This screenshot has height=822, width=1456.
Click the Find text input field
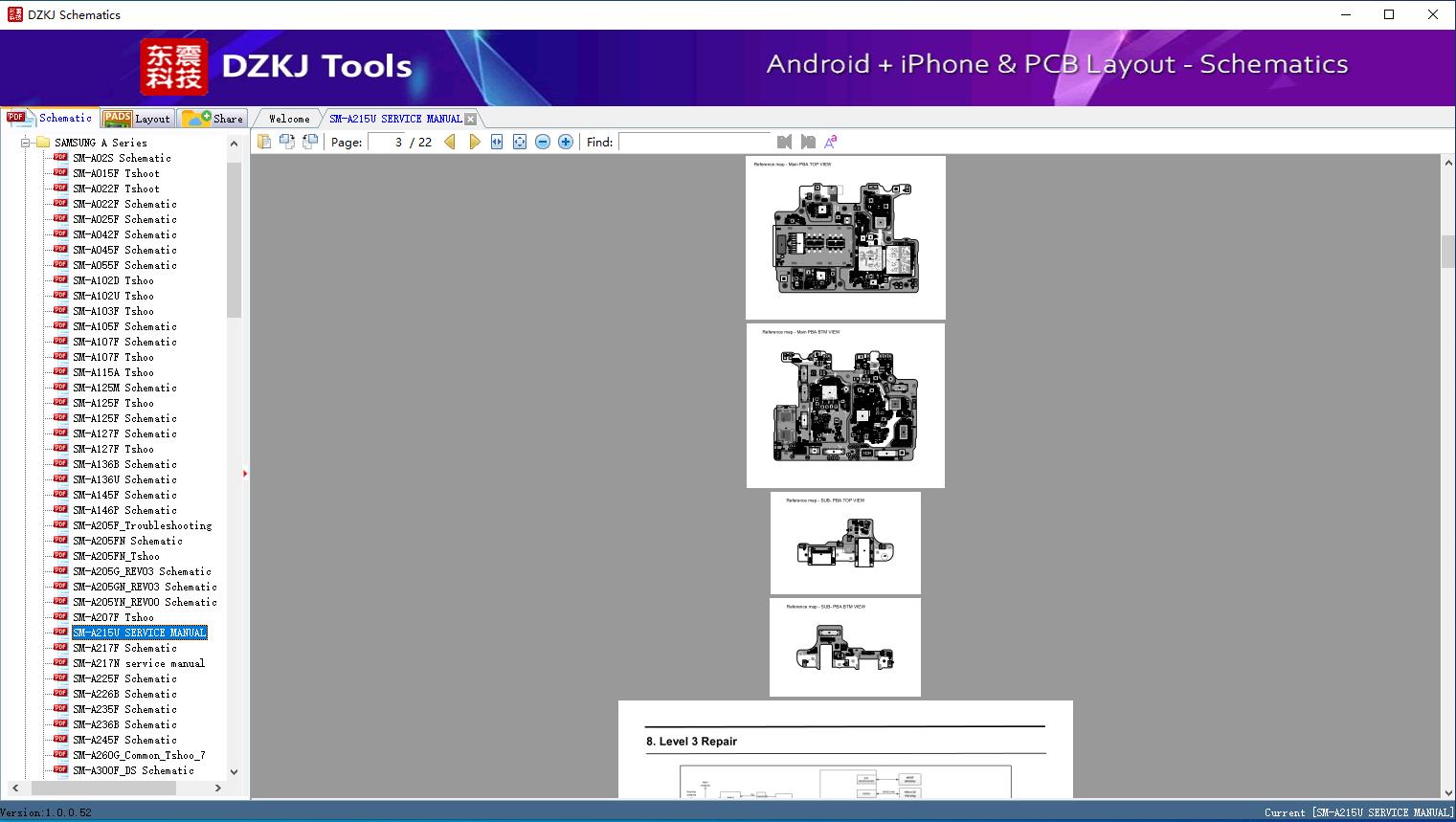694,142
